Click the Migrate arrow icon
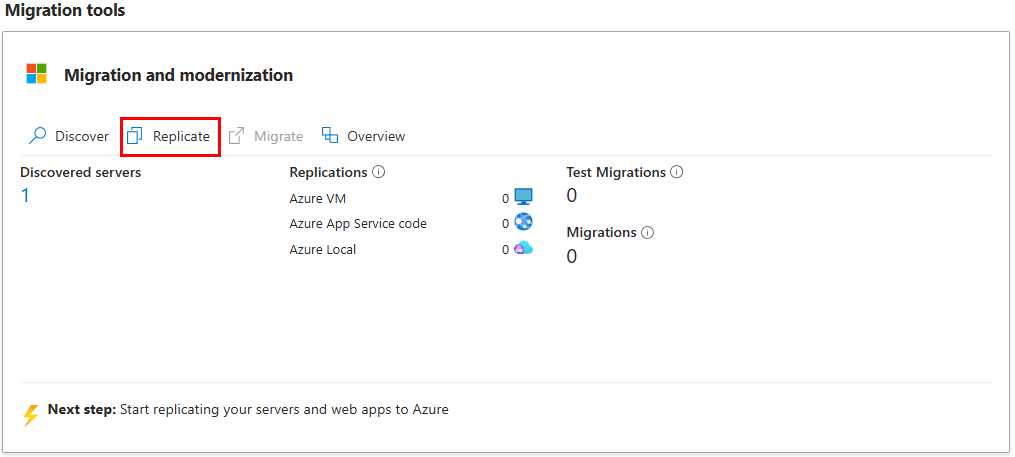 (236, 136)
